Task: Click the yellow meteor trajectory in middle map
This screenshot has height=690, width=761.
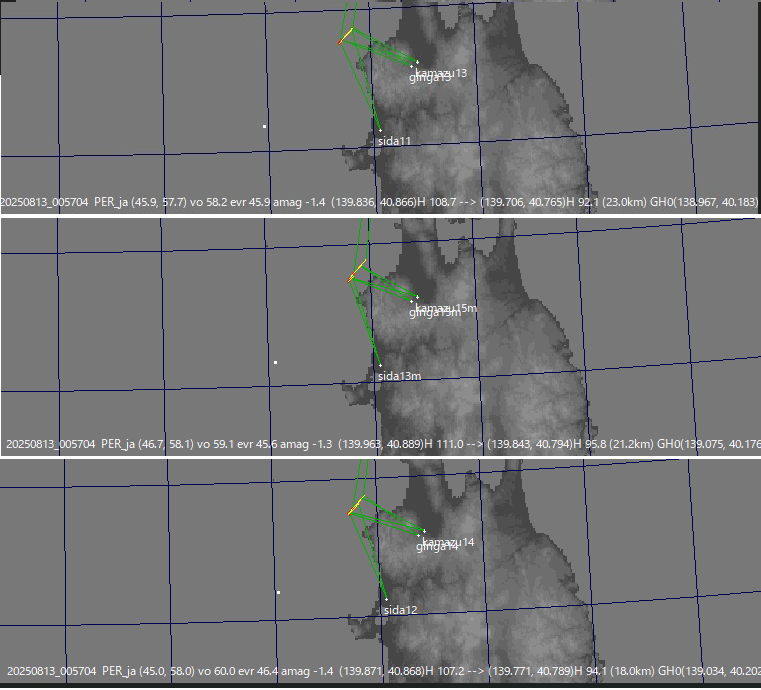Action: (357, 271)
